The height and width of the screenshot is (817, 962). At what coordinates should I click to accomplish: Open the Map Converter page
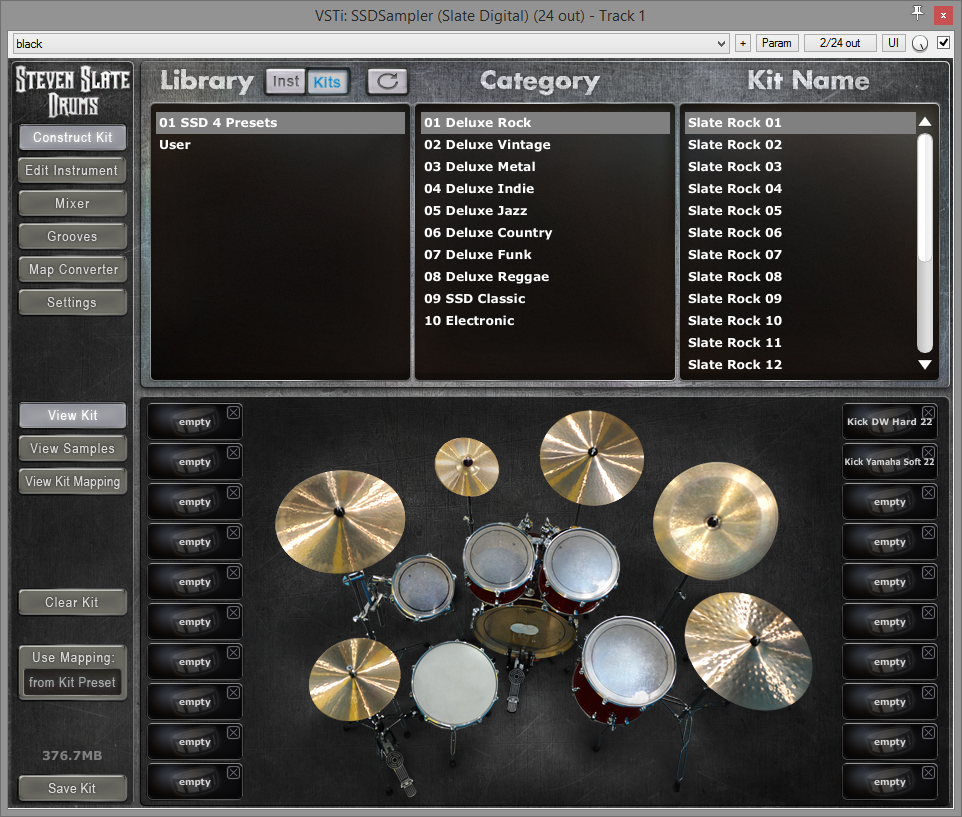pyautogui.click(x=72, y=269)
